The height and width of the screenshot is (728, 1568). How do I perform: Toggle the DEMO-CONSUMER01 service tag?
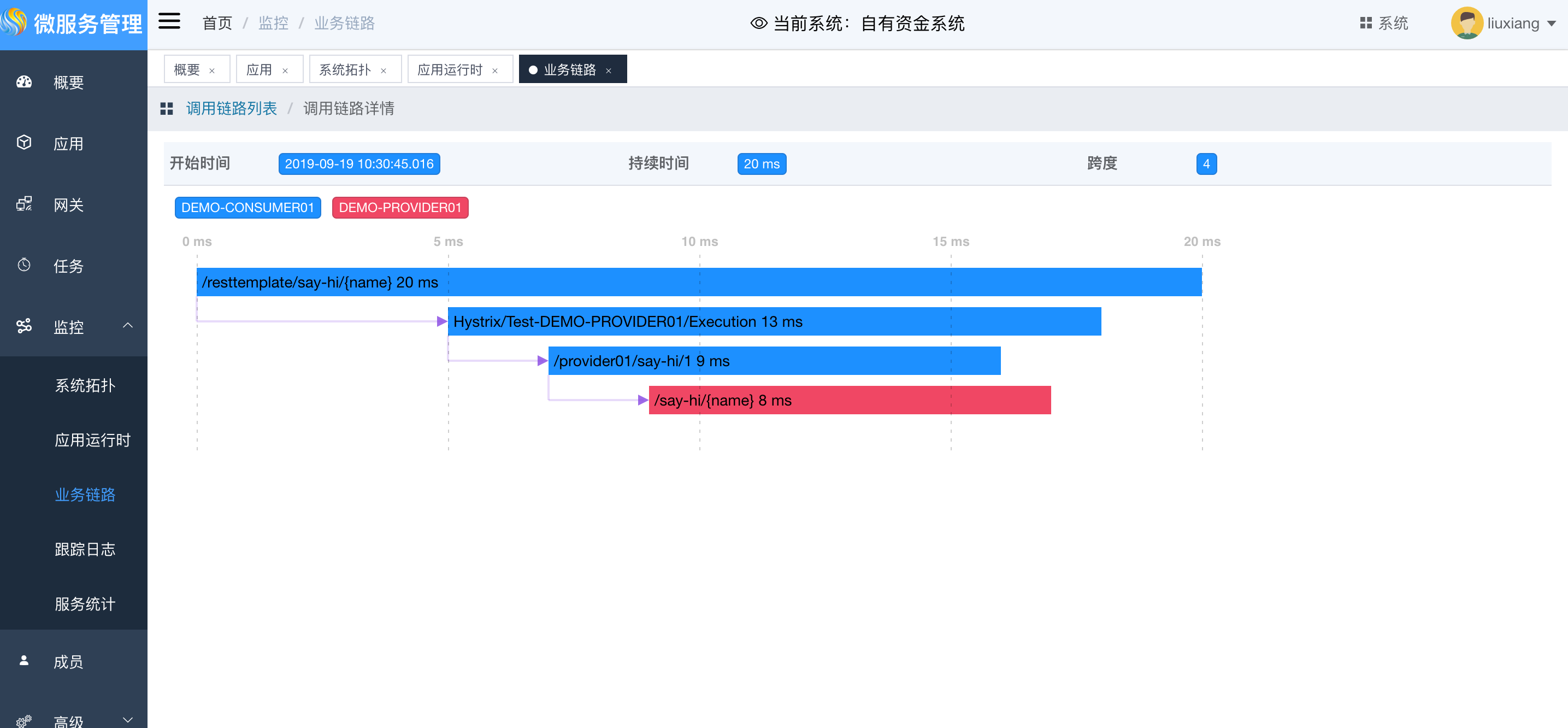(x=247, y=208)
